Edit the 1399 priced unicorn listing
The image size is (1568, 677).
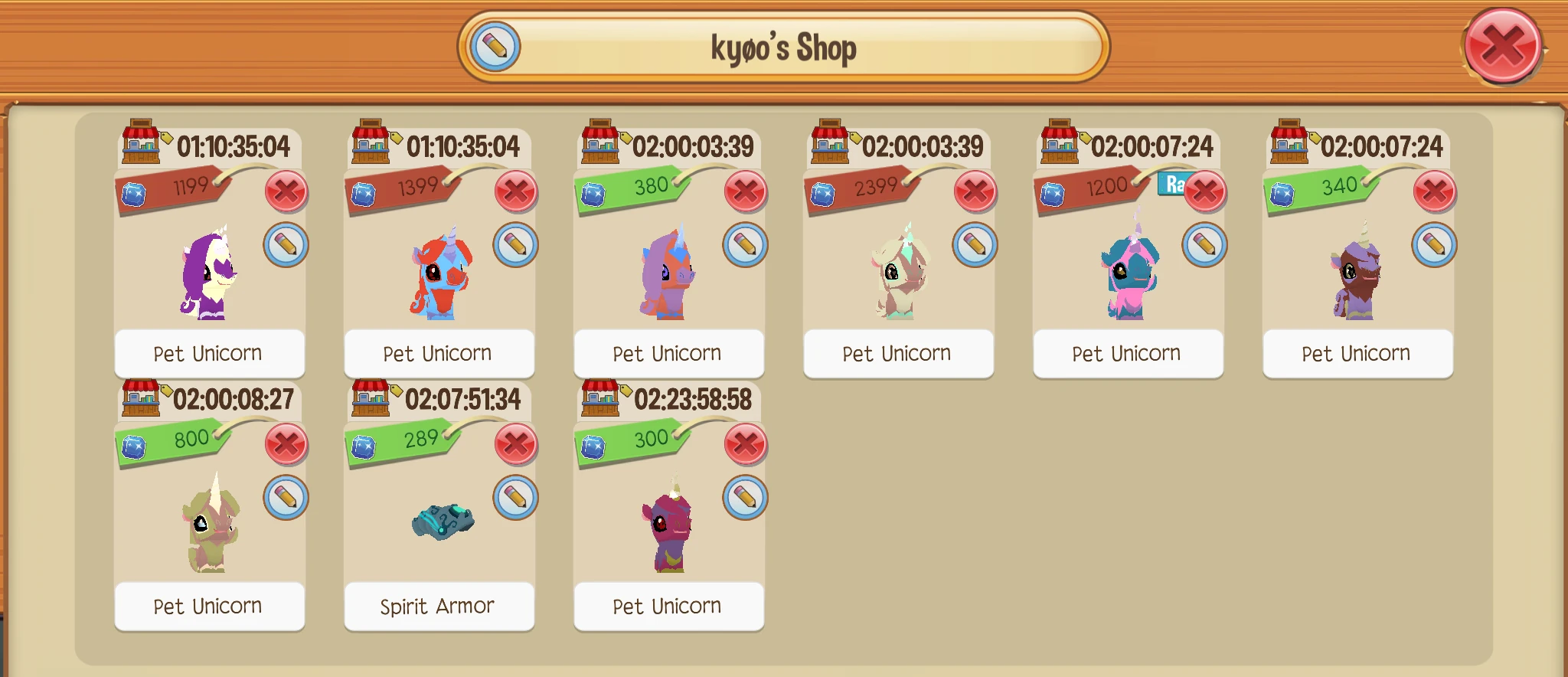515,245
